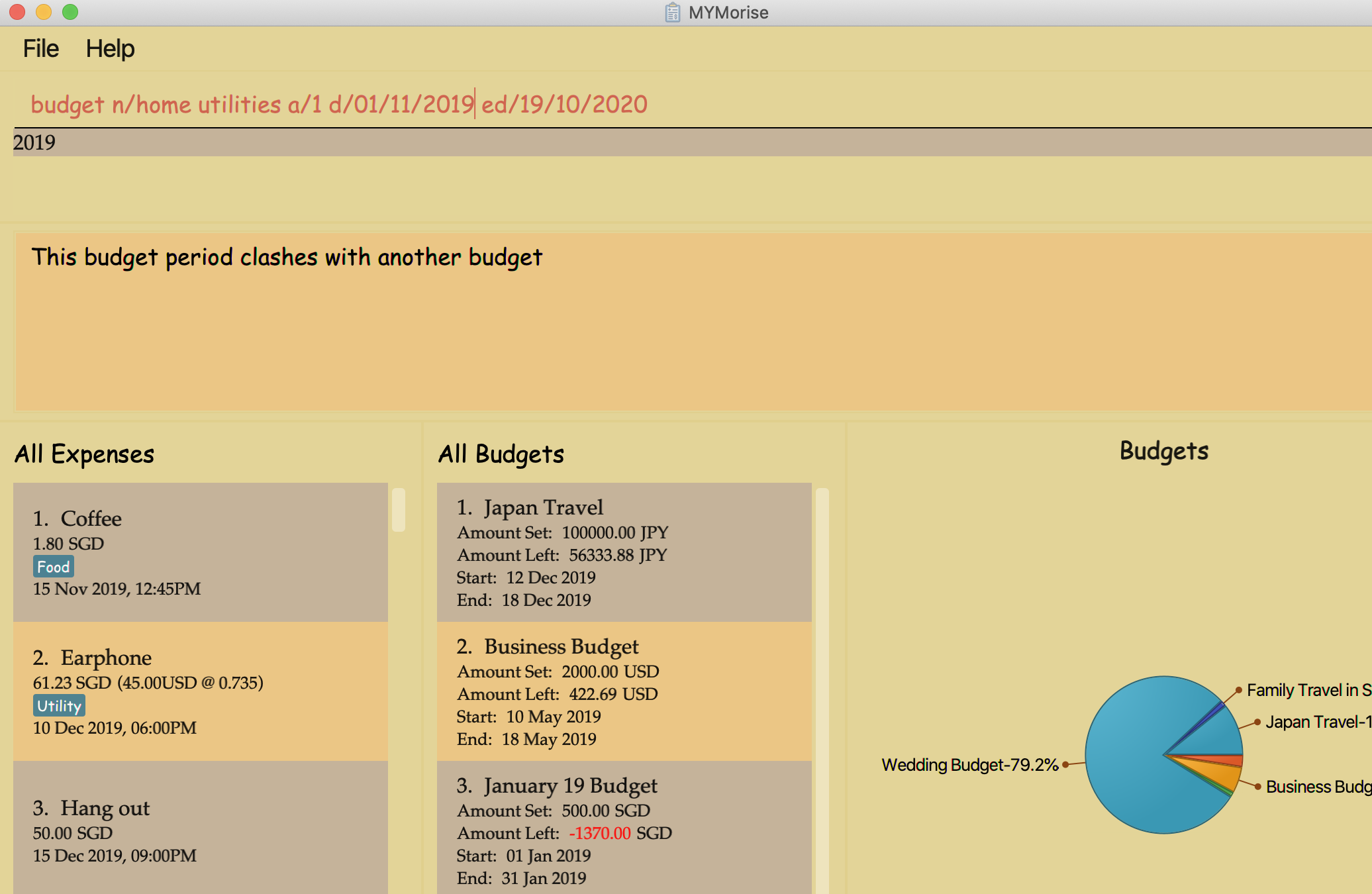The height and width of the screenshot is (894, 1372).
Task: Open the File menu
Action: pyautogui.click(x=40, y=49)
